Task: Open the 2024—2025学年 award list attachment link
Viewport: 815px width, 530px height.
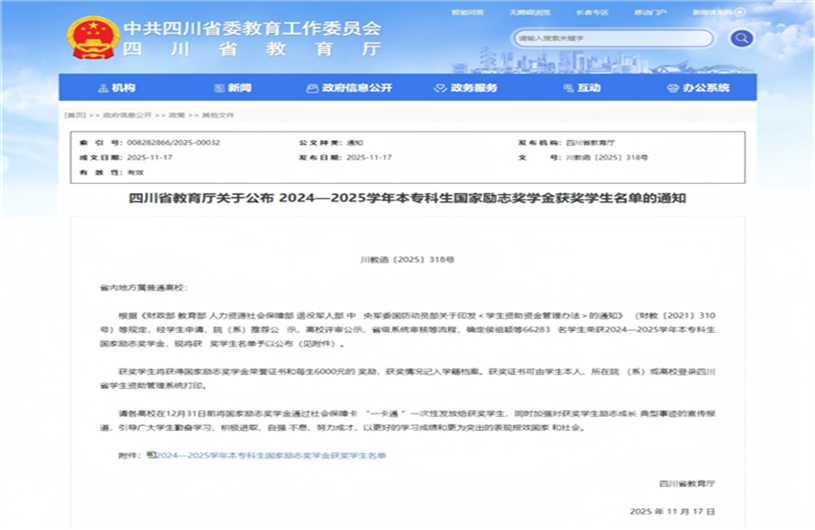Action: pos(271,455)
